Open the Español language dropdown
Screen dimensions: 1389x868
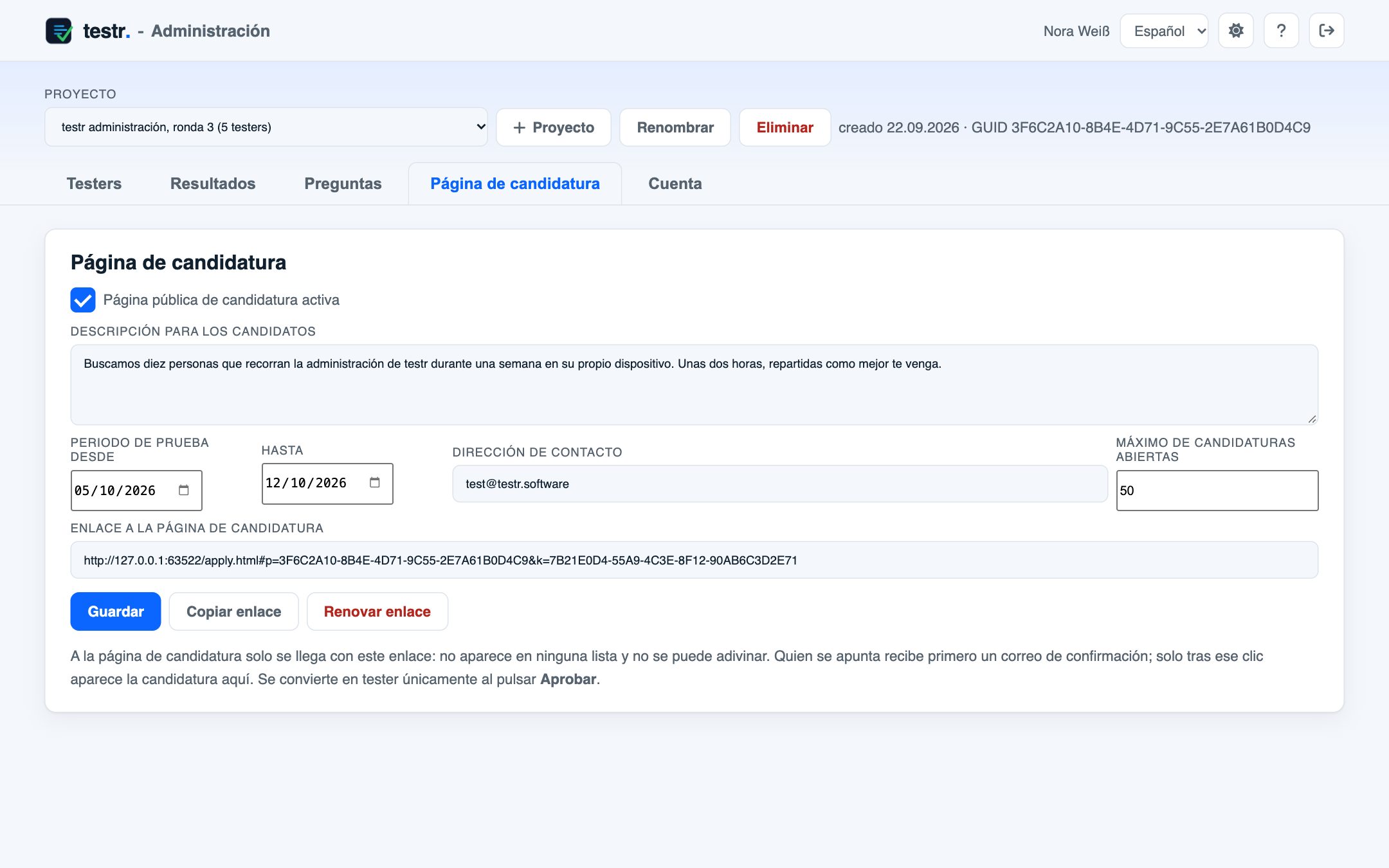[1164, 31]
